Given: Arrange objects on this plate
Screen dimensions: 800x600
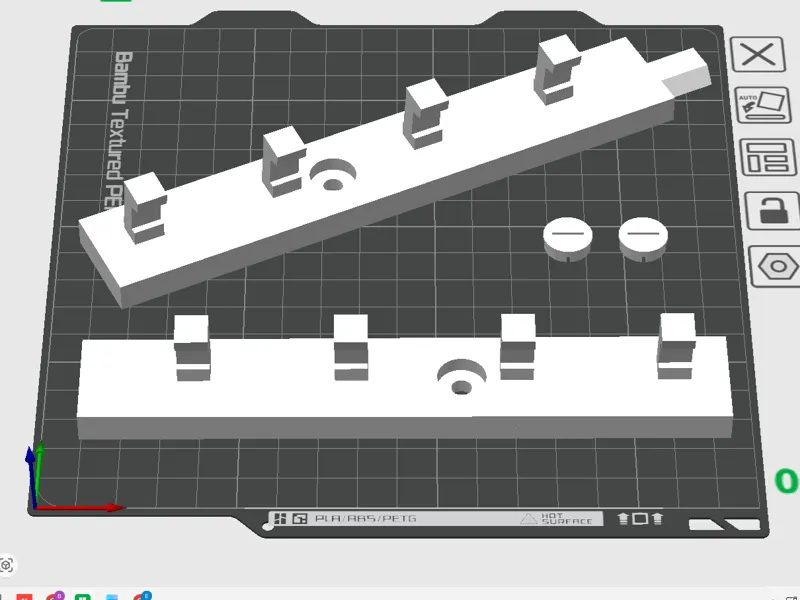Looking at the screenshot, I should click(768, 158).
